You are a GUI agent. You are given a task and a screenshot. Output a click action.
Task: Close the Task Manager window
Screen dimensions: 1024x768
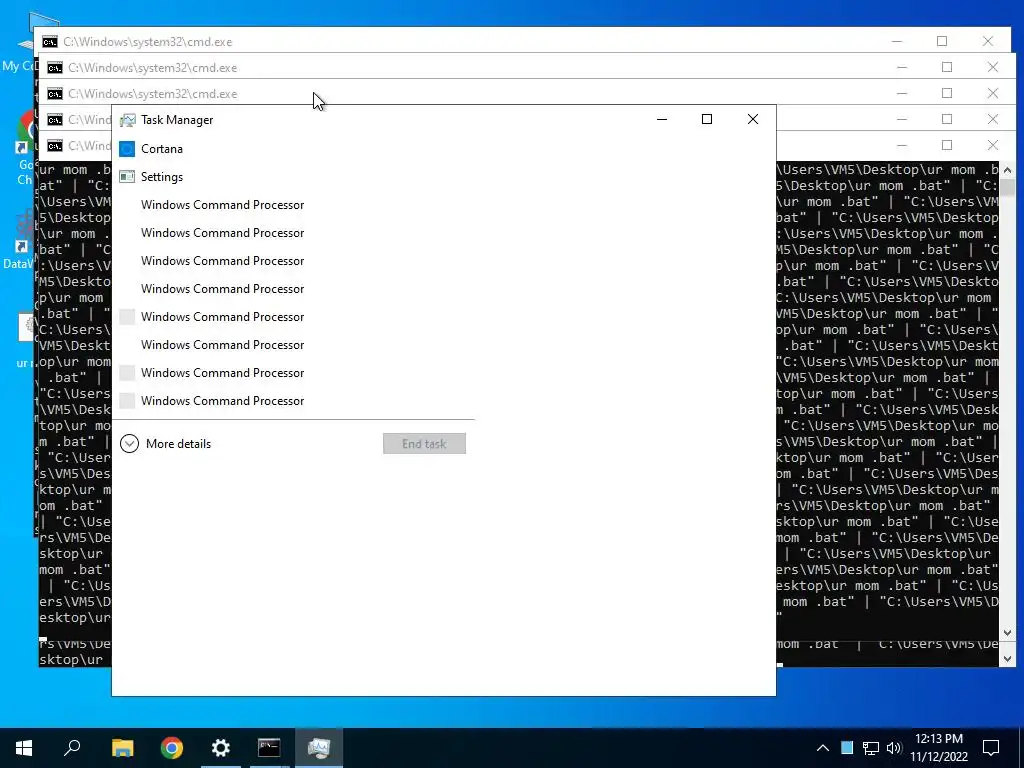tap(753, 120)
